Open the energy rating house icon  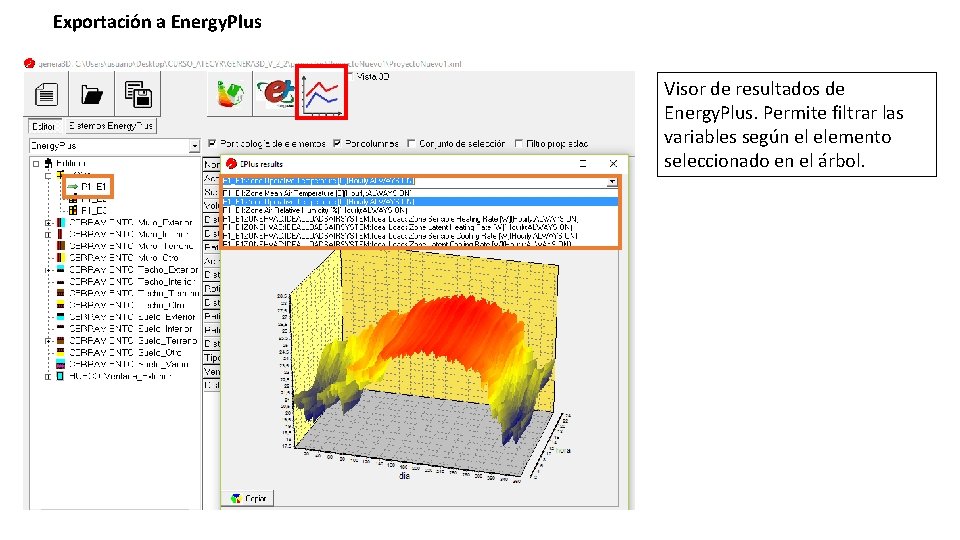230,94
